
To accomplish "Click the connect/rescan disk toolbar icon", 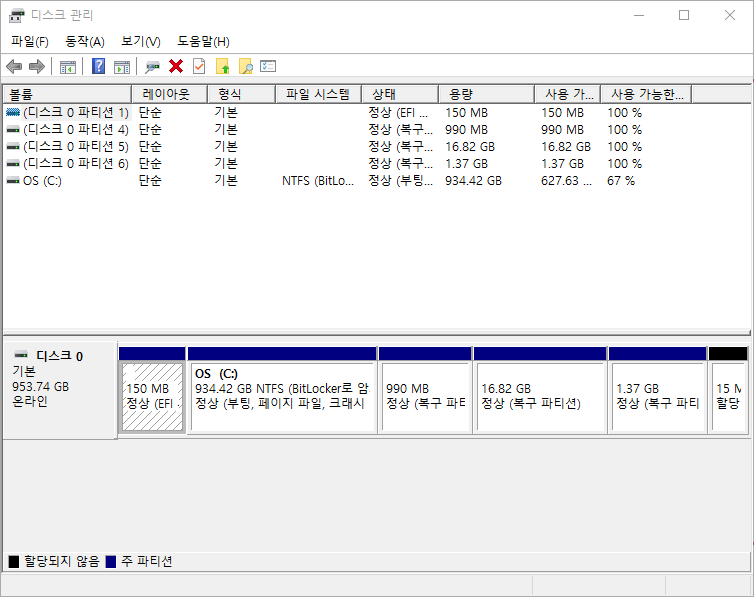I will (152, 67).
